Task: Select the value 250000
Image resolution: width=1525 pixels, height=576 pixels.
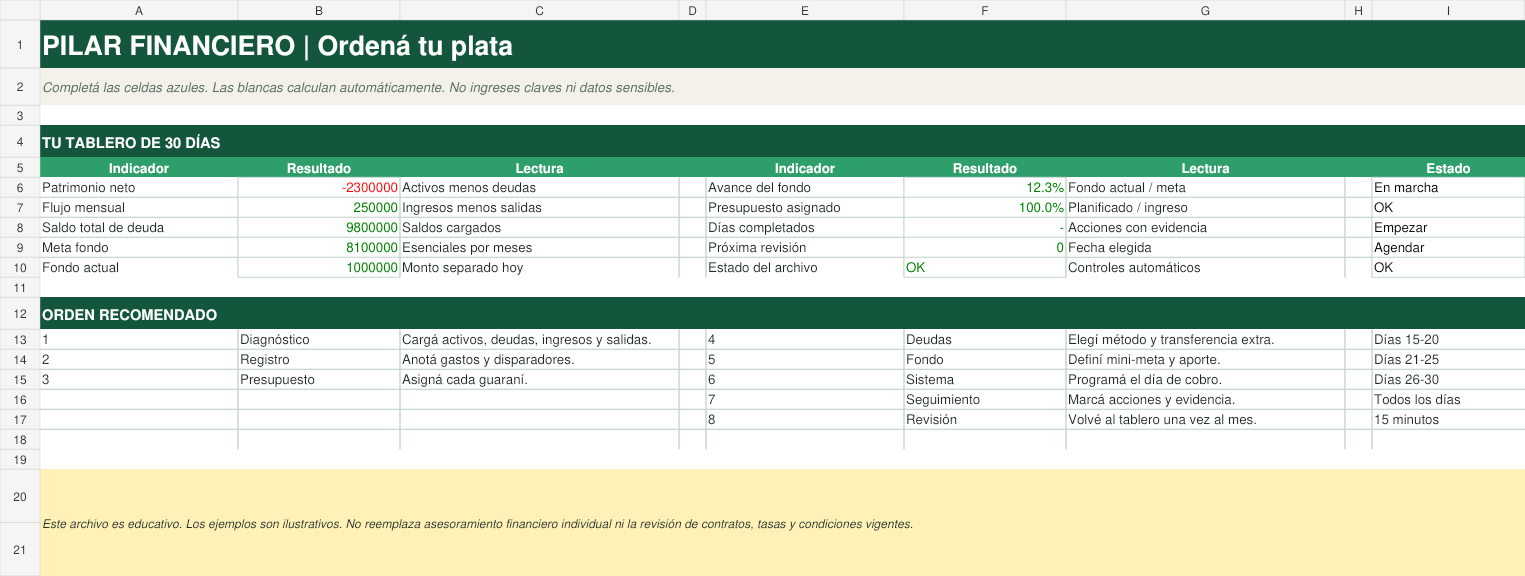Action: click(x=319, y=208)
